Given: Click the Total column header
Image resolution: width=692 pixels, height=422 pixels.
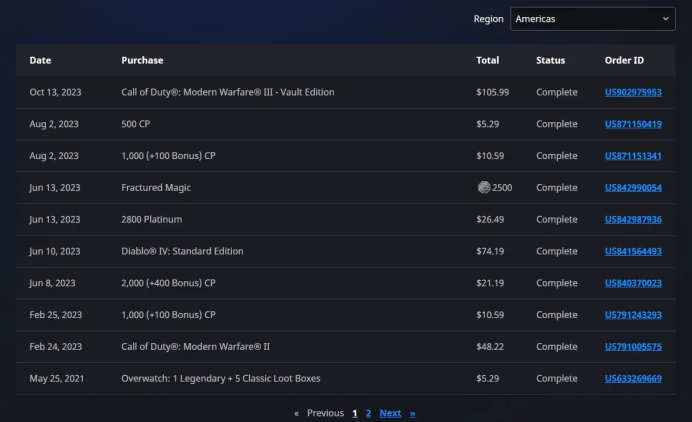Looking at the screenshot, I should 487,60.
